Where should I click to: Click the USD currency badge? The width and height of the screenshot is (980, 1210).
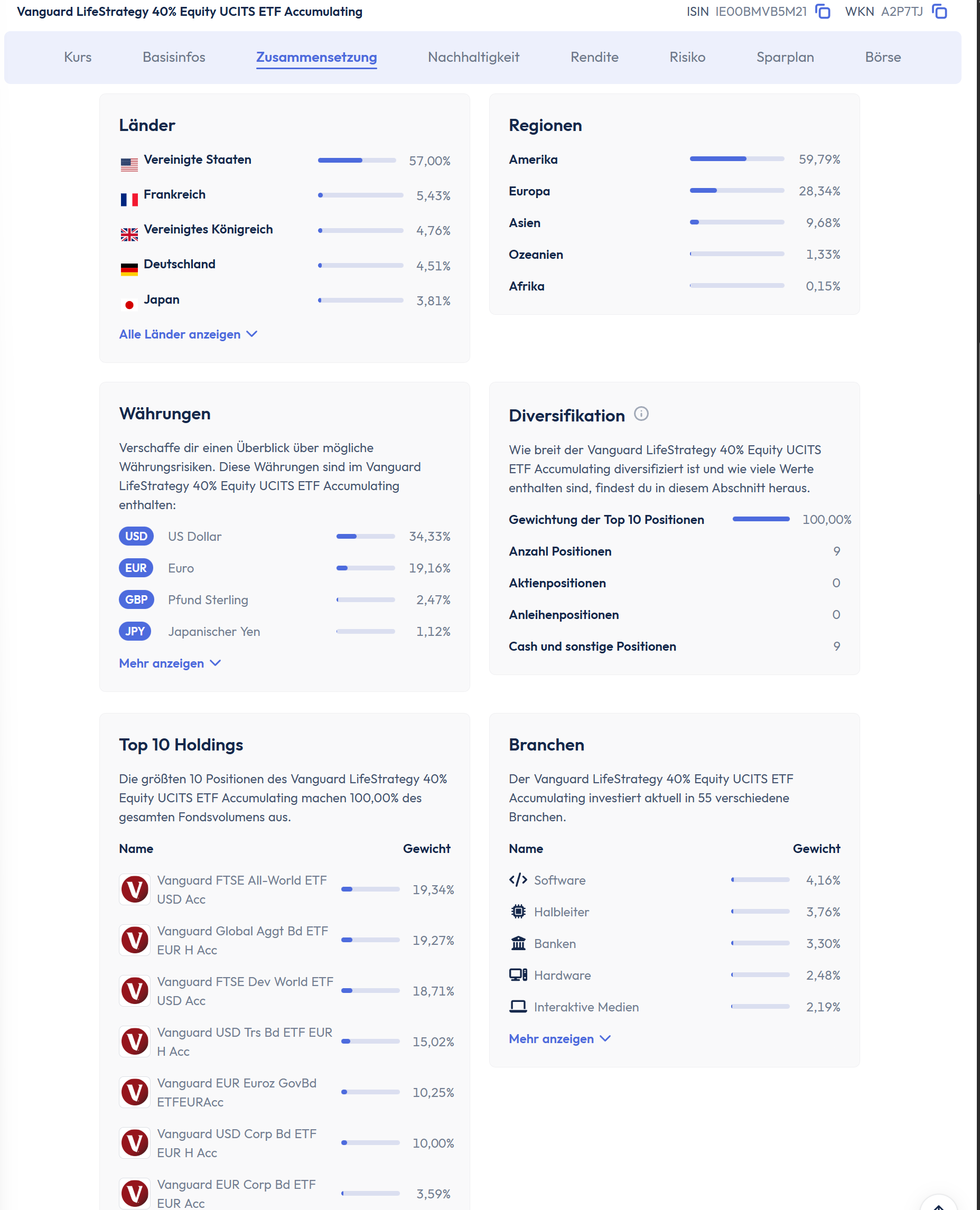point(136,536)
